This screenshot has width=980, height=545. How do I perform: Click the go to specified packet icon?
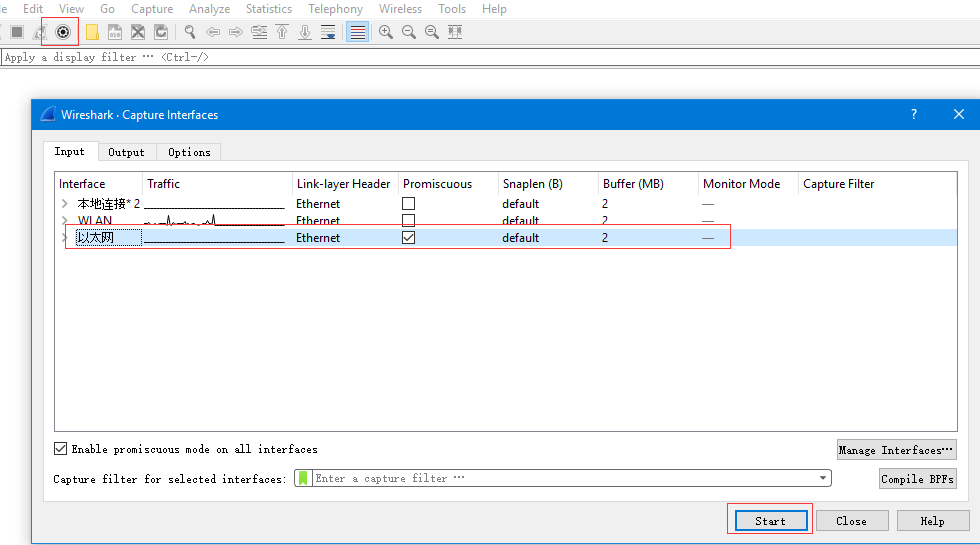coord(259,32)
